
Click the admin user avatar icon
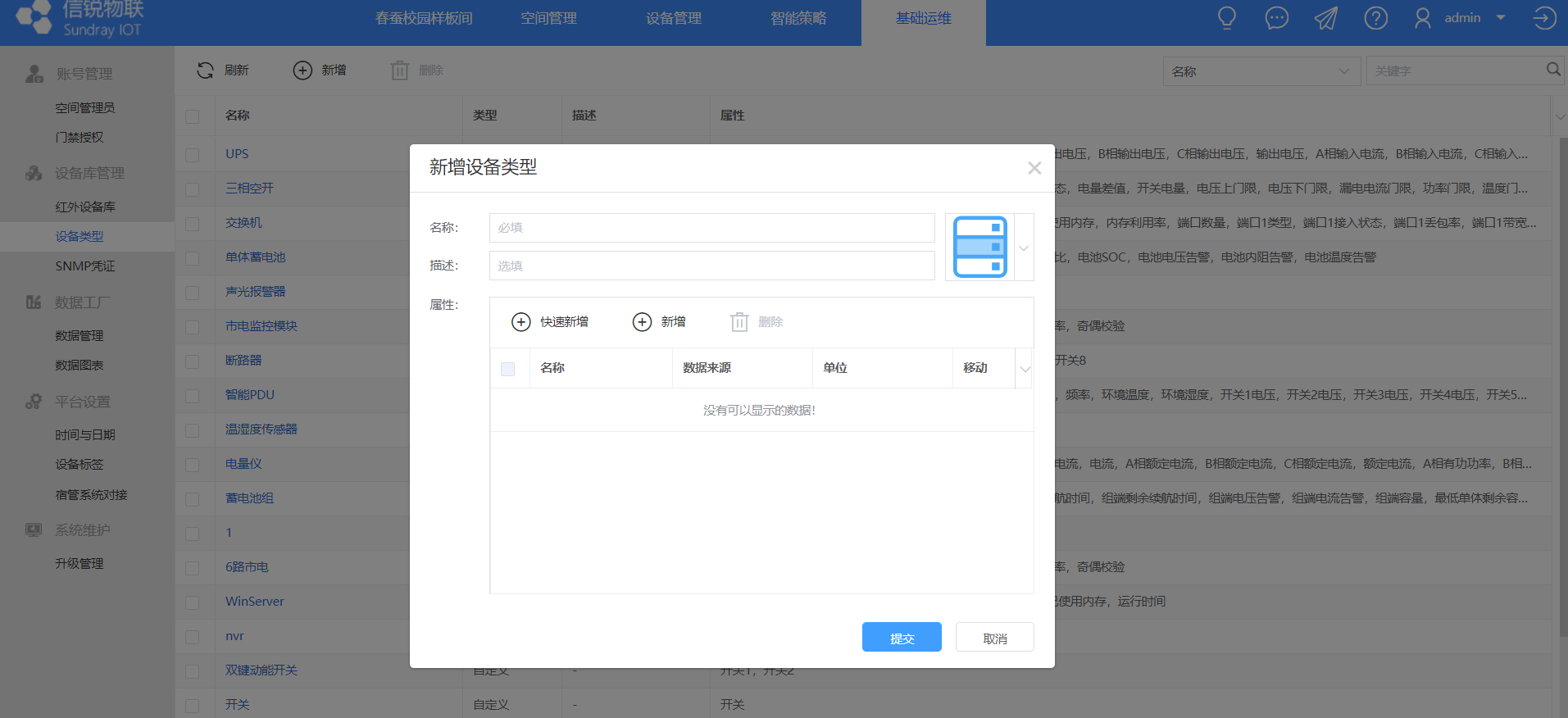[1423, 18]
